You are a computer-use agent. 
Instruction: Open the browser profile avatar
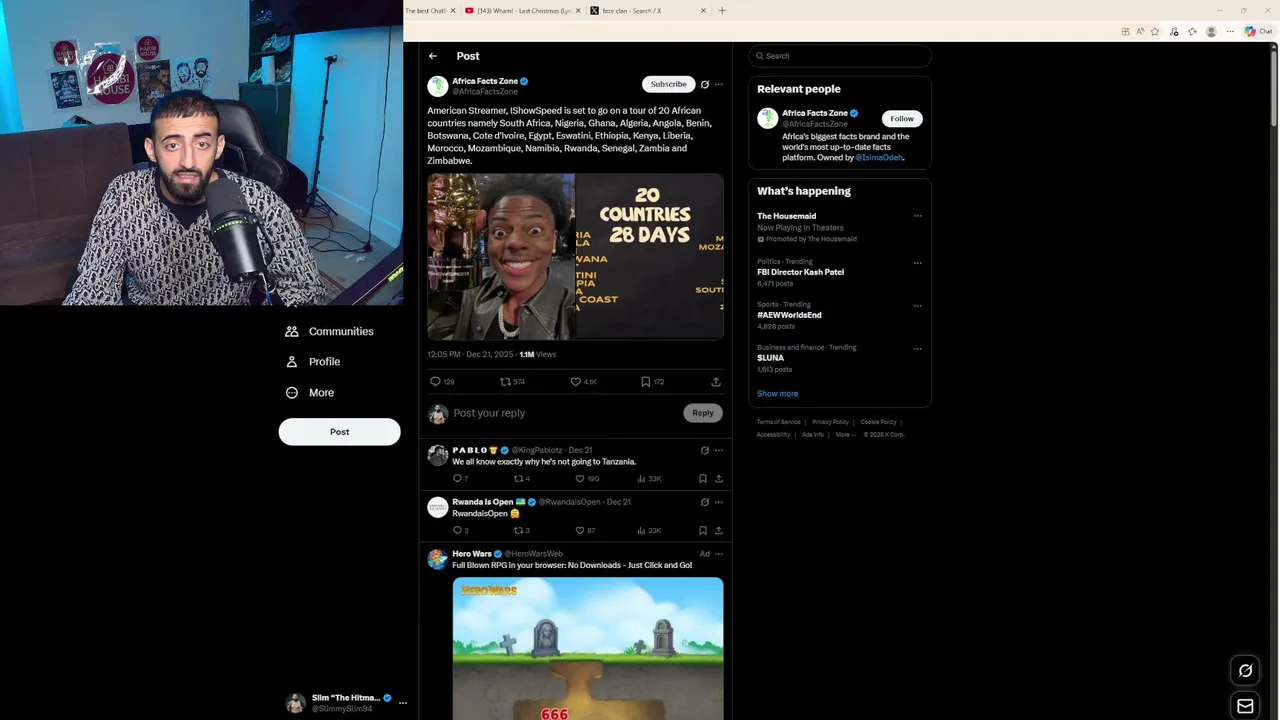point(1211,32)
